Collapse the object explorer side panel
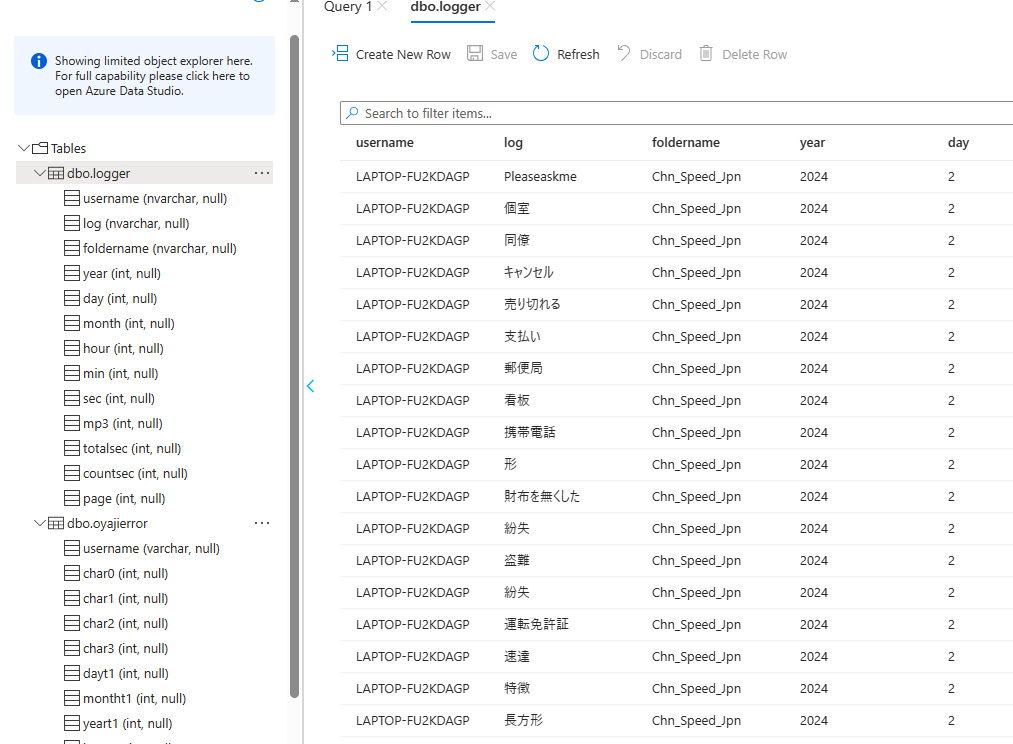This screenshot has width=1013, height=744. [310, 386]
